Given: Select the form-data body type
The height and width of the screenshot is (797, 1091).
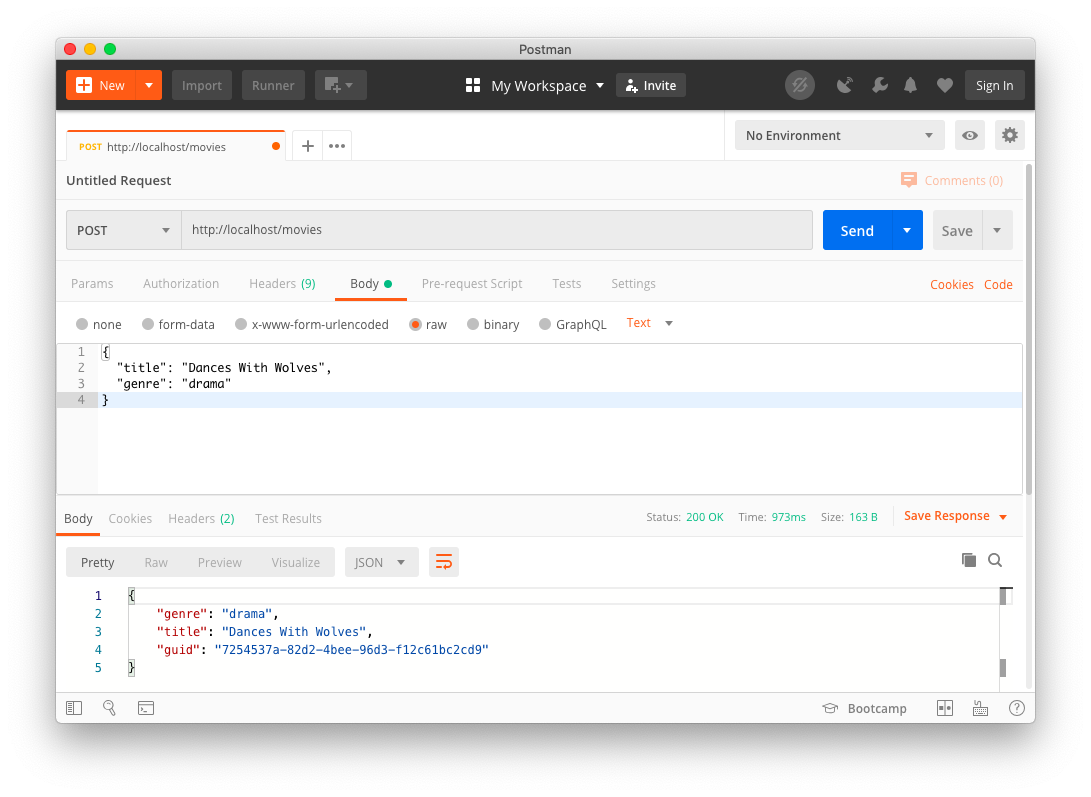Looking at the screenshot, I should (x=148, y=324).
